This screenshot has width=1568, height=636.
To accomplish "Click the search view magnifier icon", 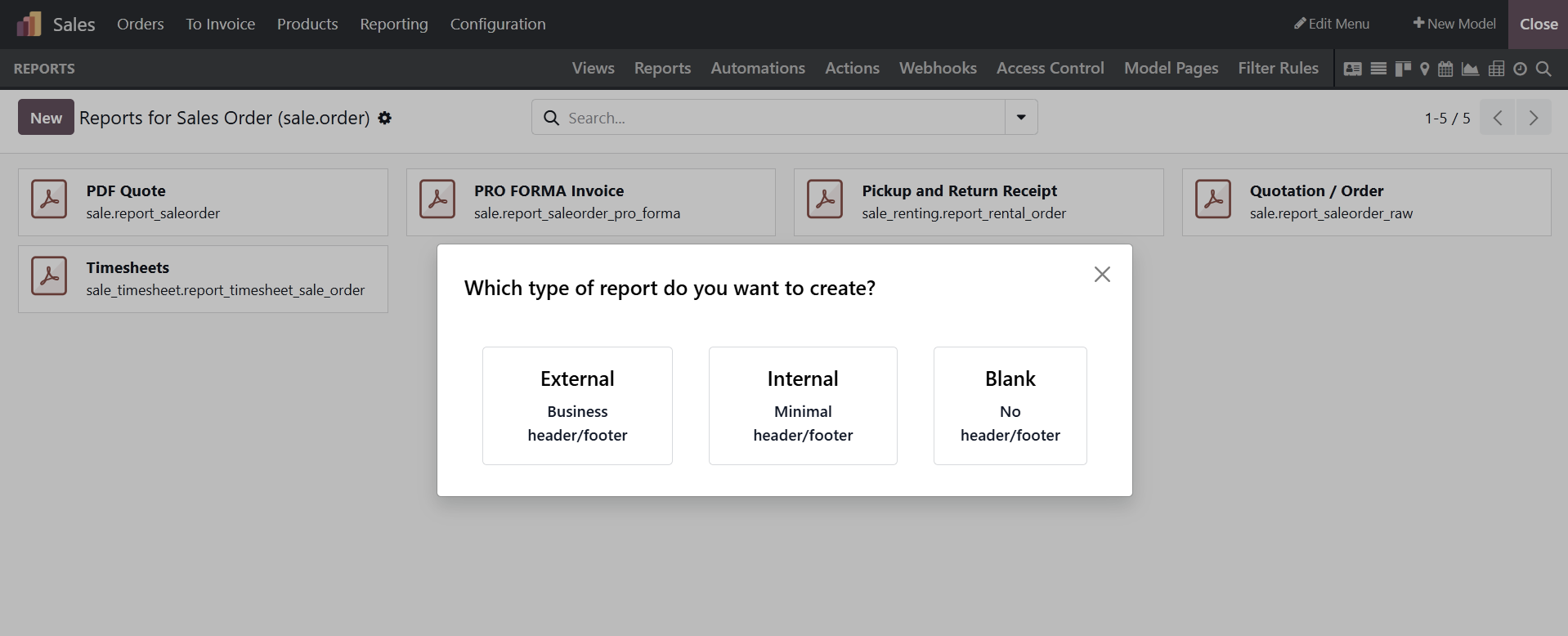I will [1543, 69].
